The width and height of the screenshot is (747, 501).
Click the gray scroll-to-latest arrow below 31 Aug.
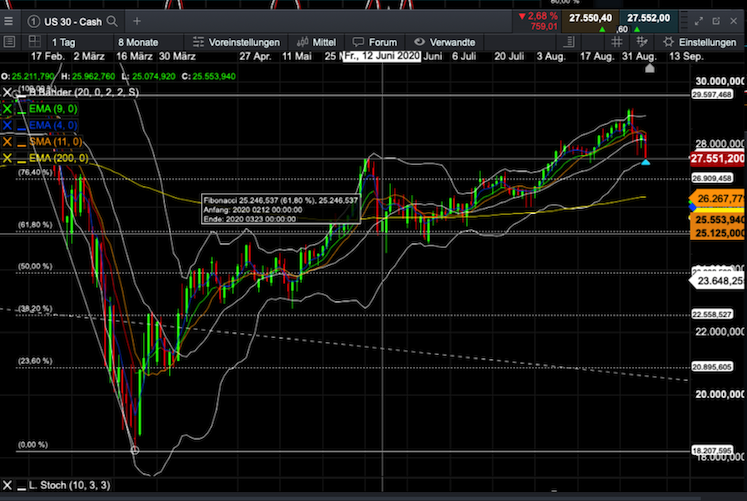tap(649, 68)
